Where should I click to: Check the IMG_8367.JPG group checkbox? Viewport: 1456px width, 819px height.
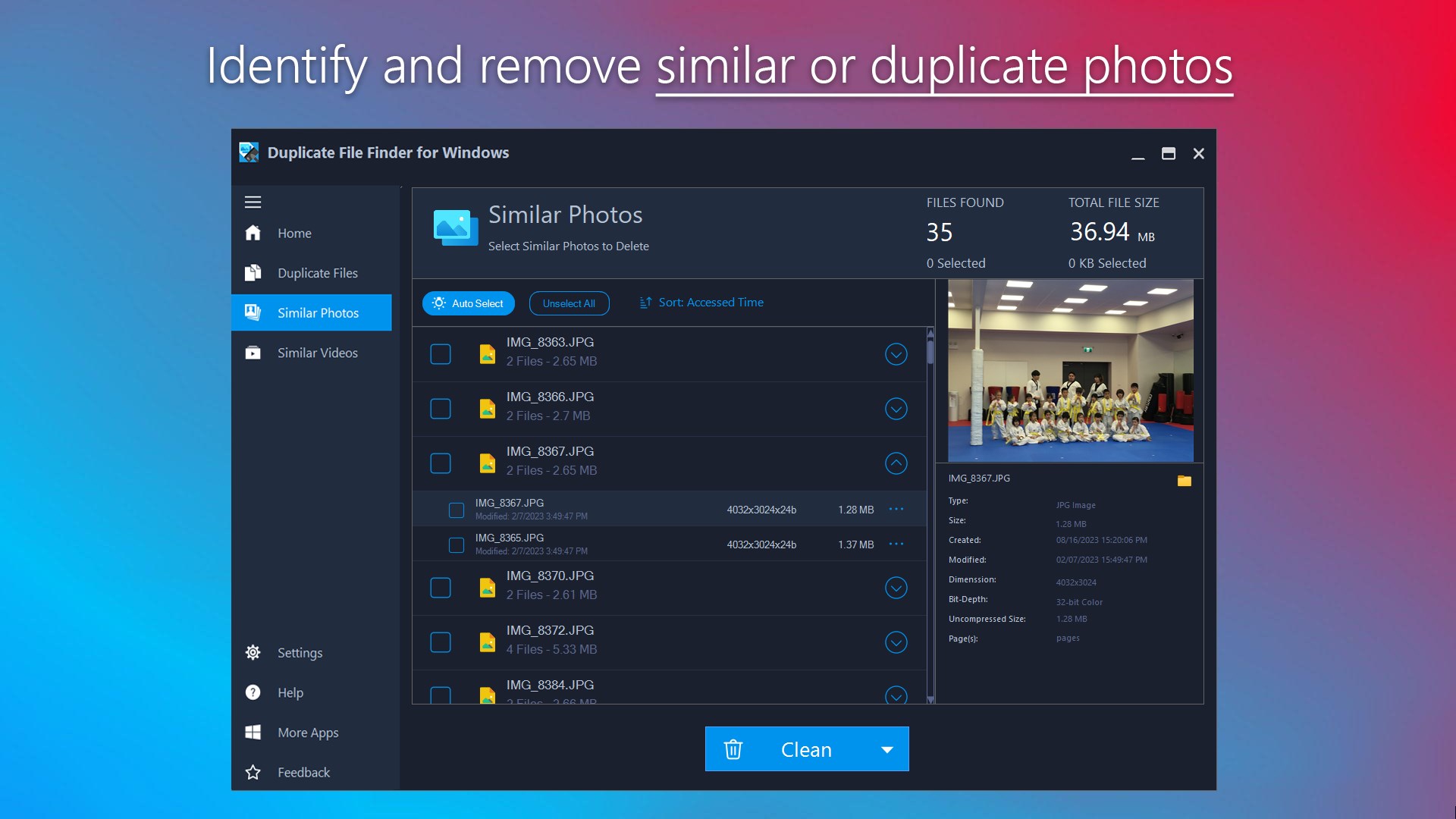441,463
